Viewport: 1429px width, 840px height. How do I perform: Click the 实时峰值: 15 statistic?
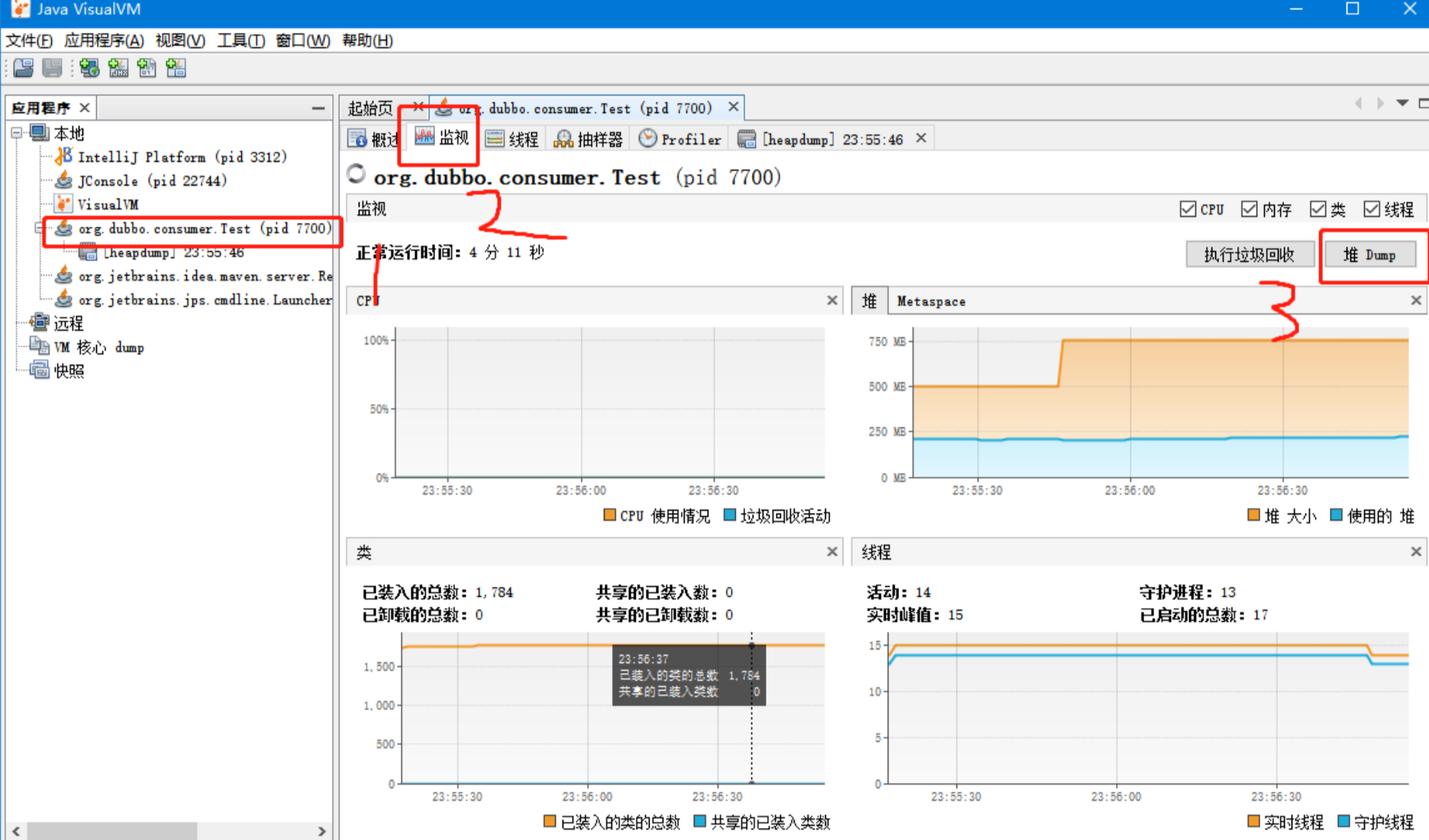914,615
